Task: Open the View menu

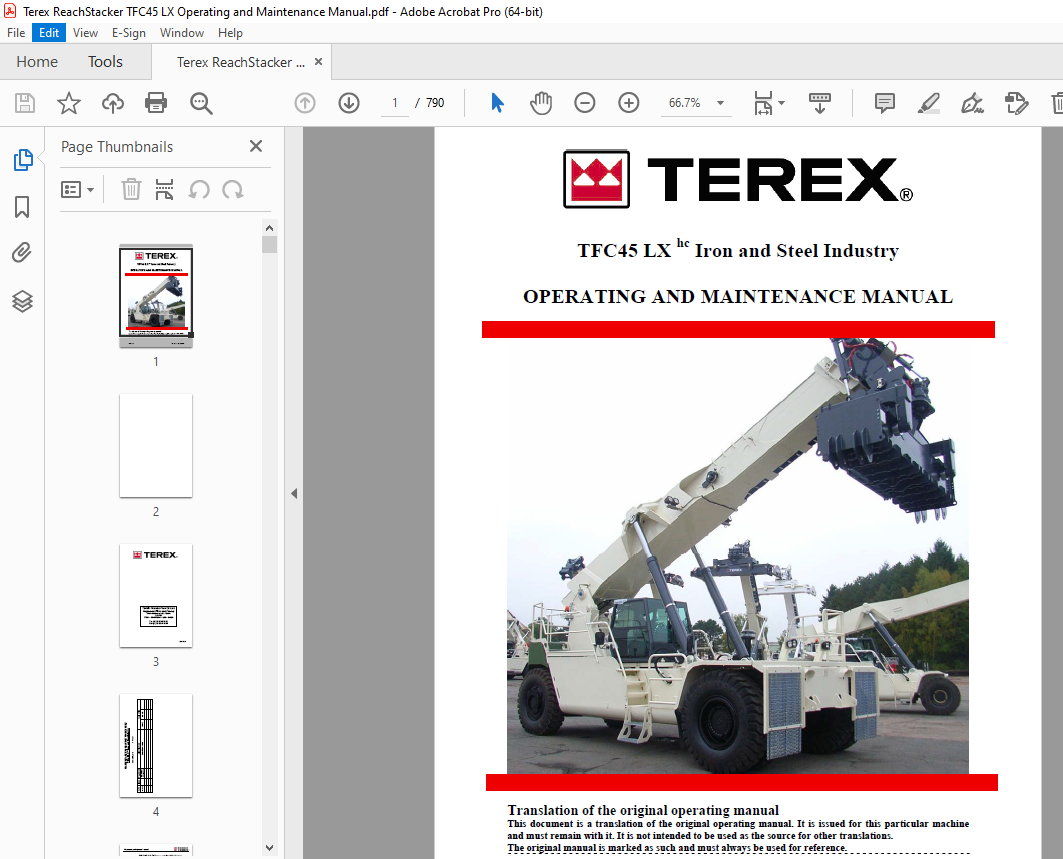Action: (85, 33)
